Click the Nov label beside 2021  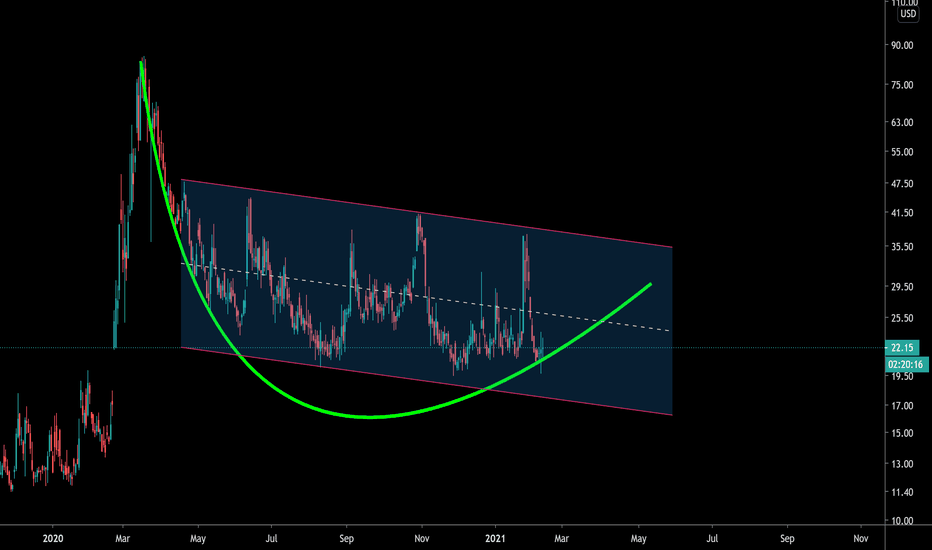click(x=421, y=539)
